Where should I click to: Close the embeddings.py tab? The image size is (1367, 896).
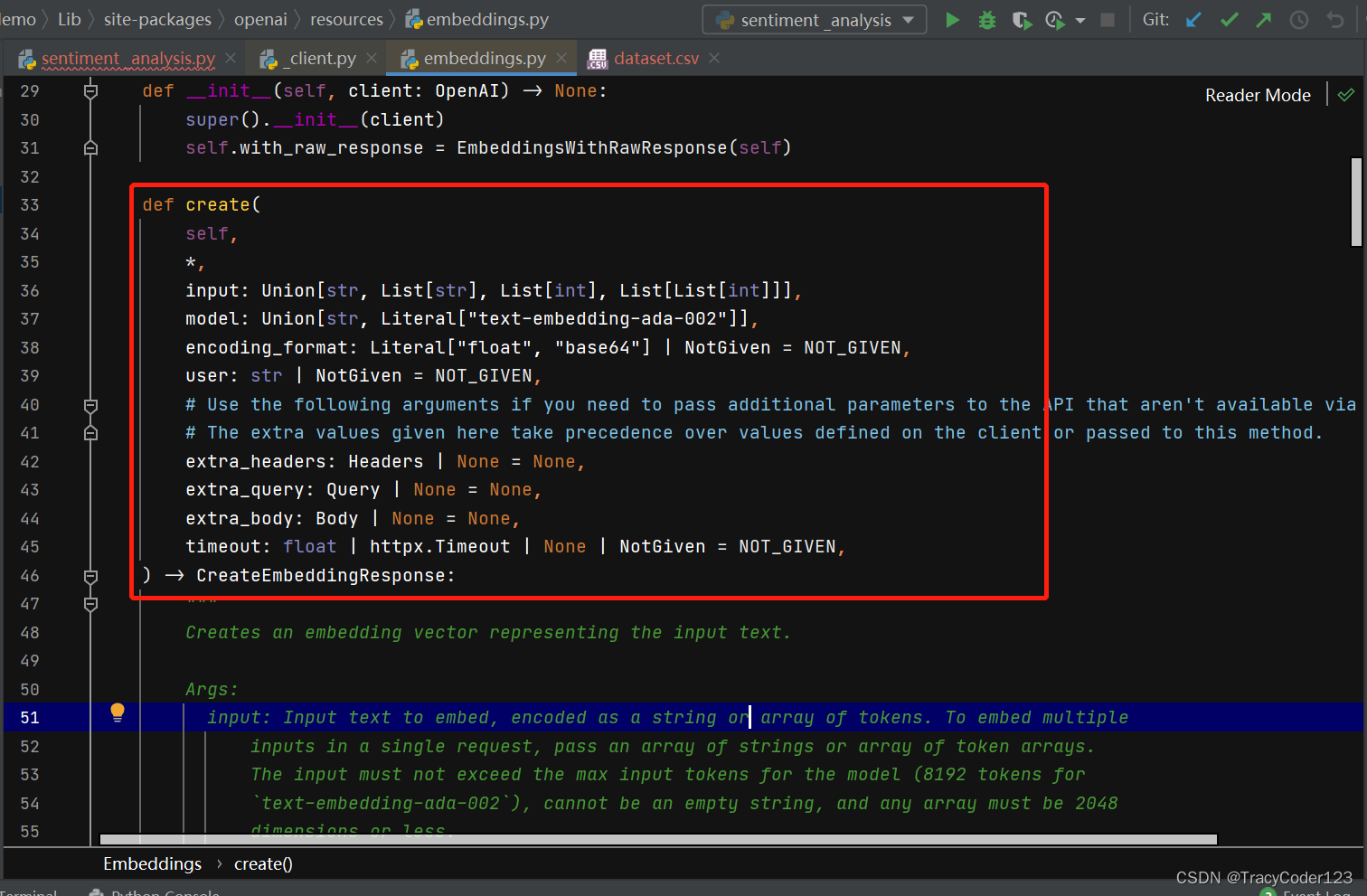click(x=561, y=59)
